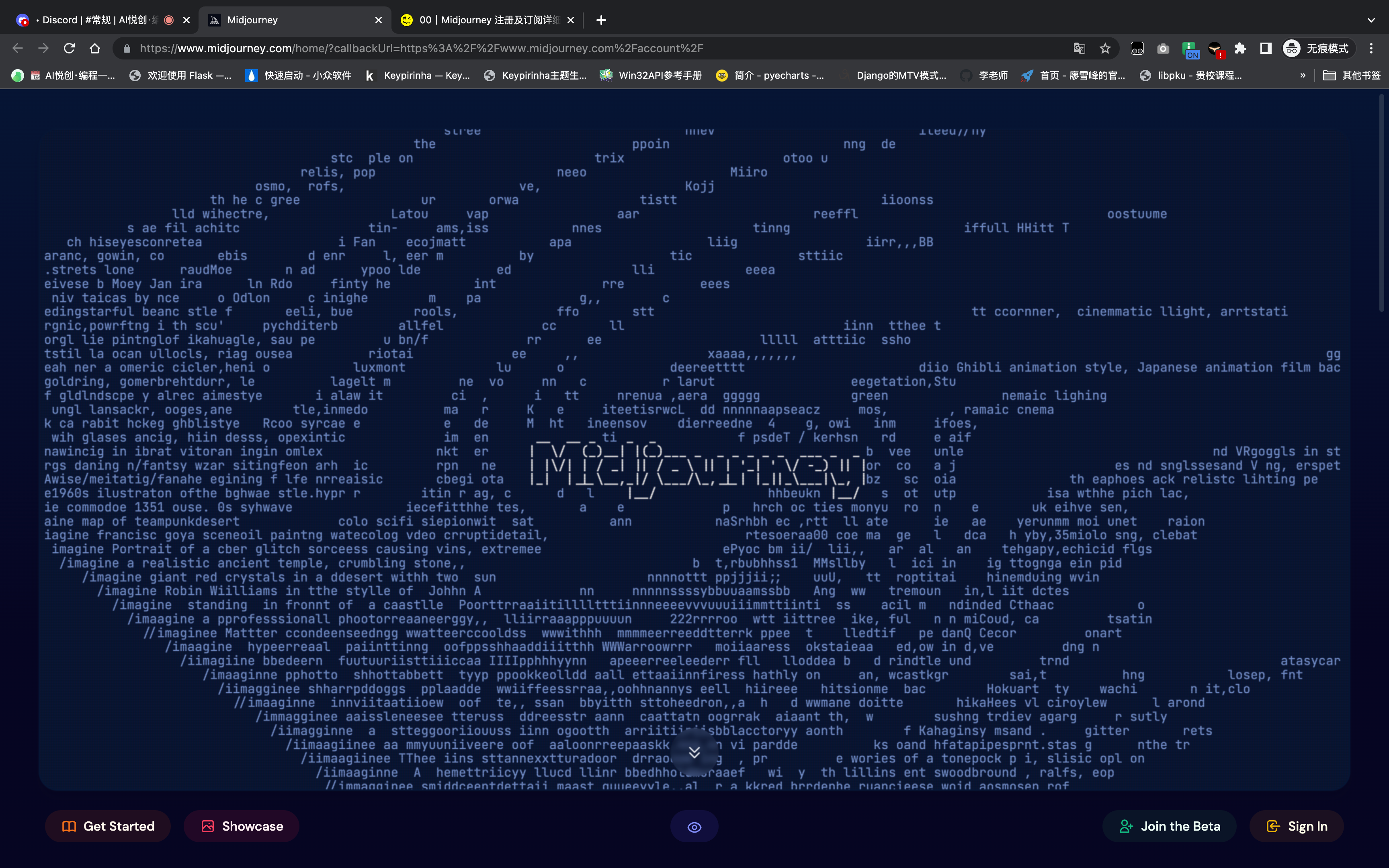Click the Get Started button

click(108, 826)
